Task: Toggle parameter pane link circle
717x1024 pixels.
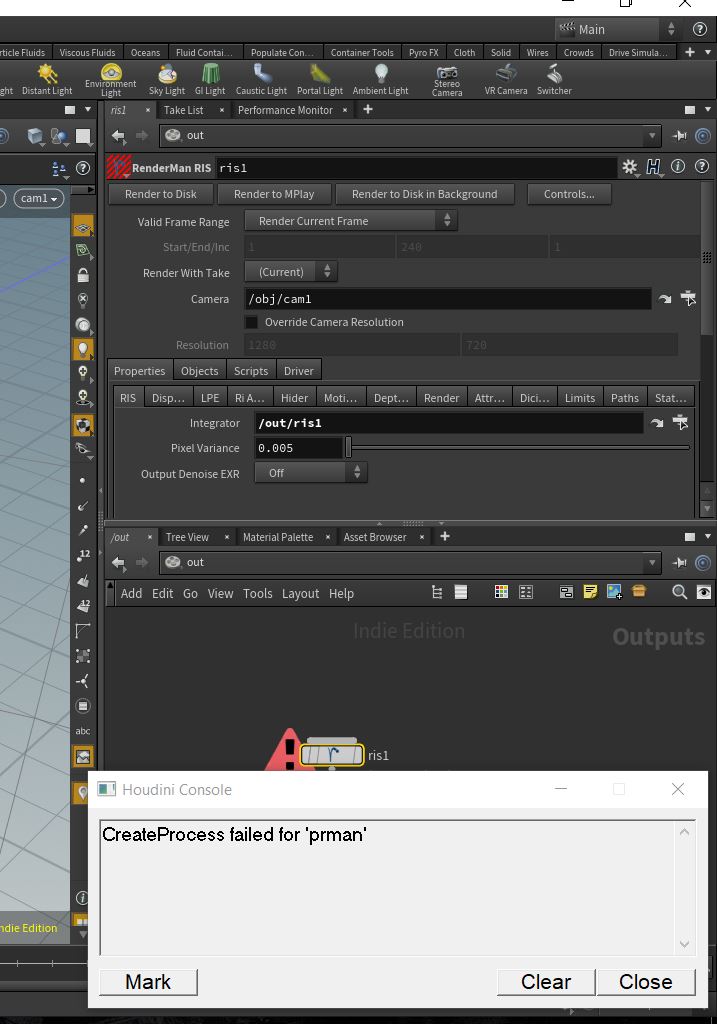Action: [703, 135]
